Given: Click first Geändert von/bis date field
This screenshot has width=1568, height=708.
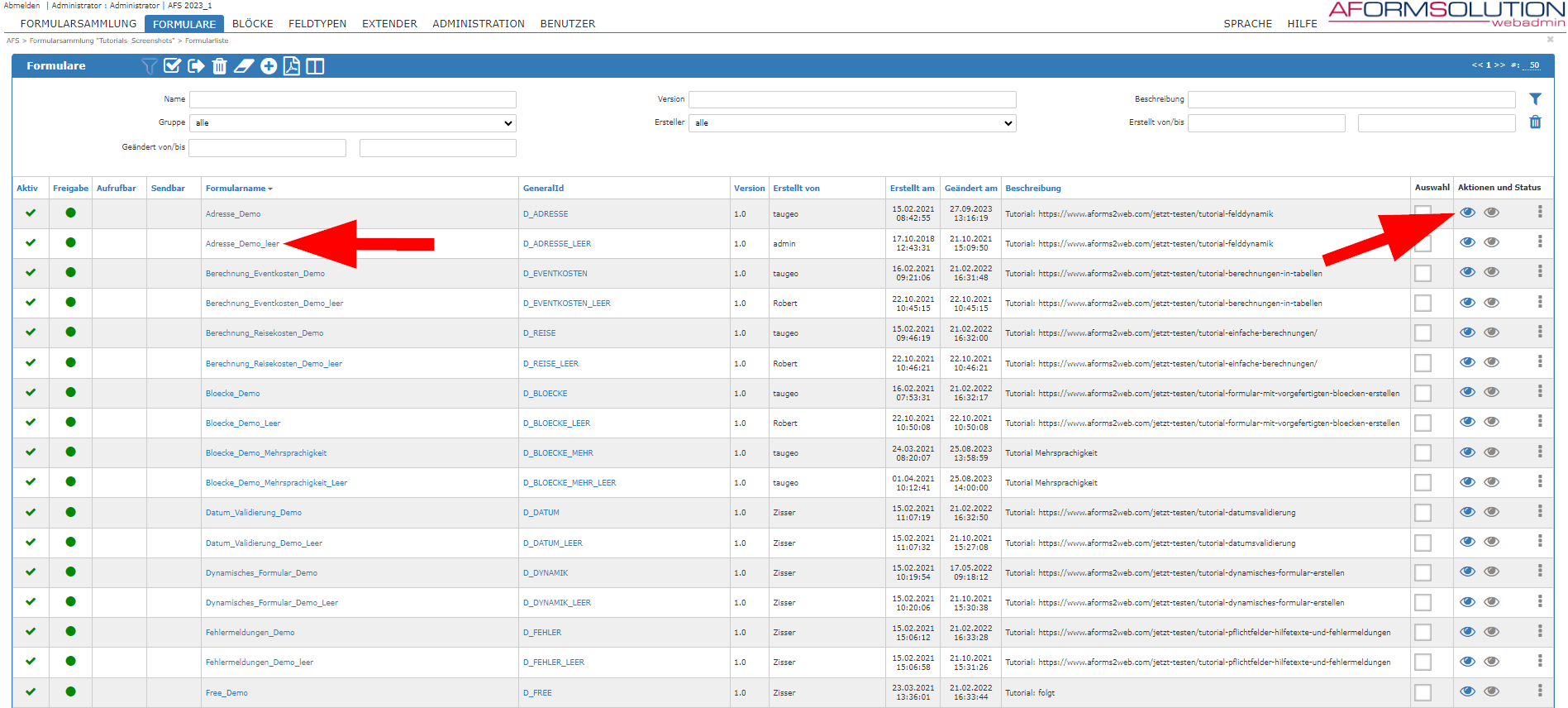Looking at the screenshot, I should click(268, 148).
